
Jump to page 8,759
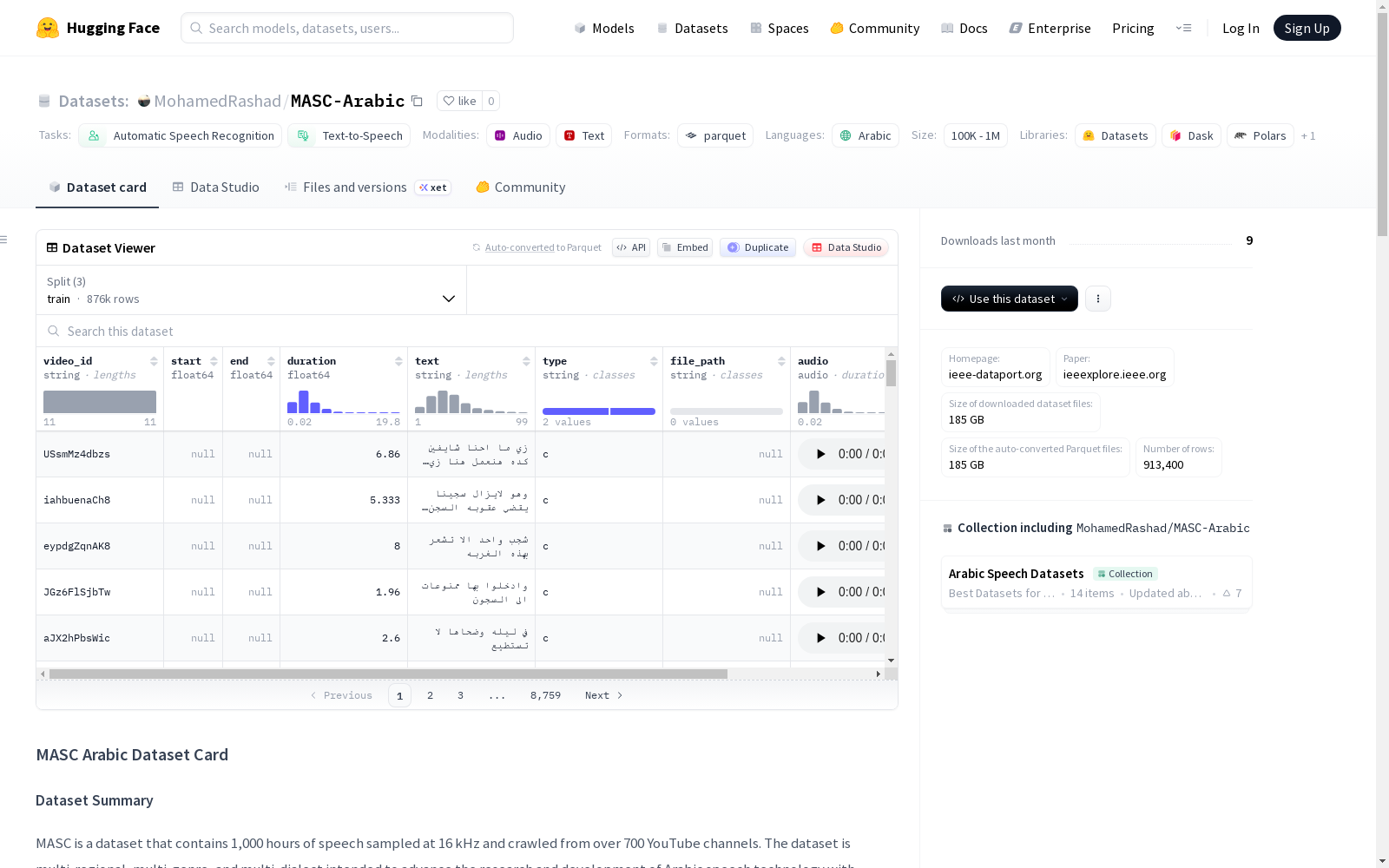click(545, 695)
